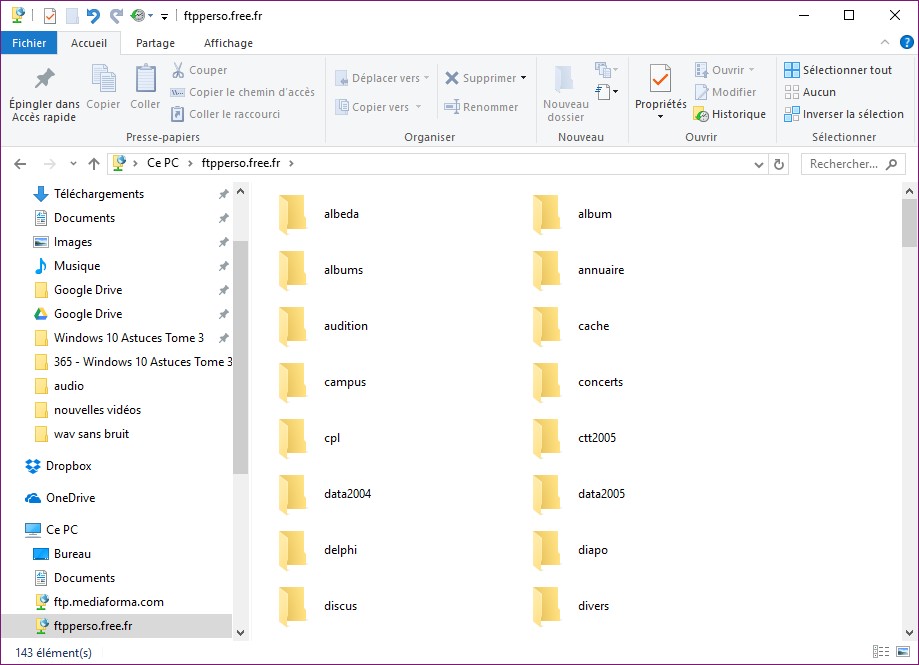Image resolution: width=919 pixels, height=665 pixels.
Task: Open the Fichier menu
Action: tap(29, 43)
